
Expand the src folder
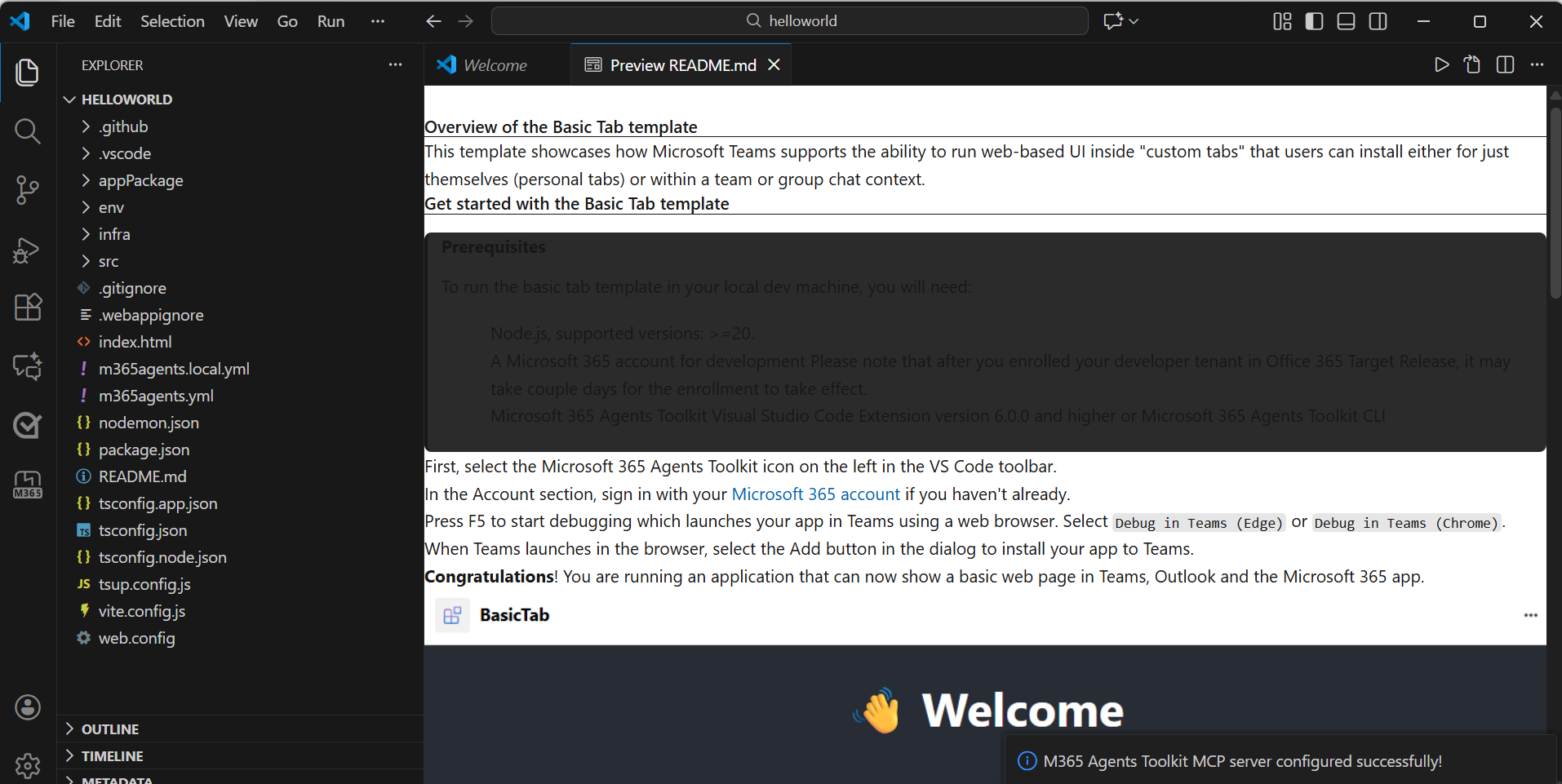point(109,261)
